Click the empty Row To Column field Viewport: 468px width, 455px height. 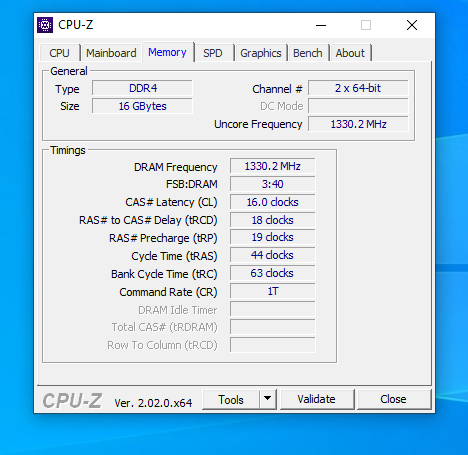pyautogui.click(x=273, y=345)
